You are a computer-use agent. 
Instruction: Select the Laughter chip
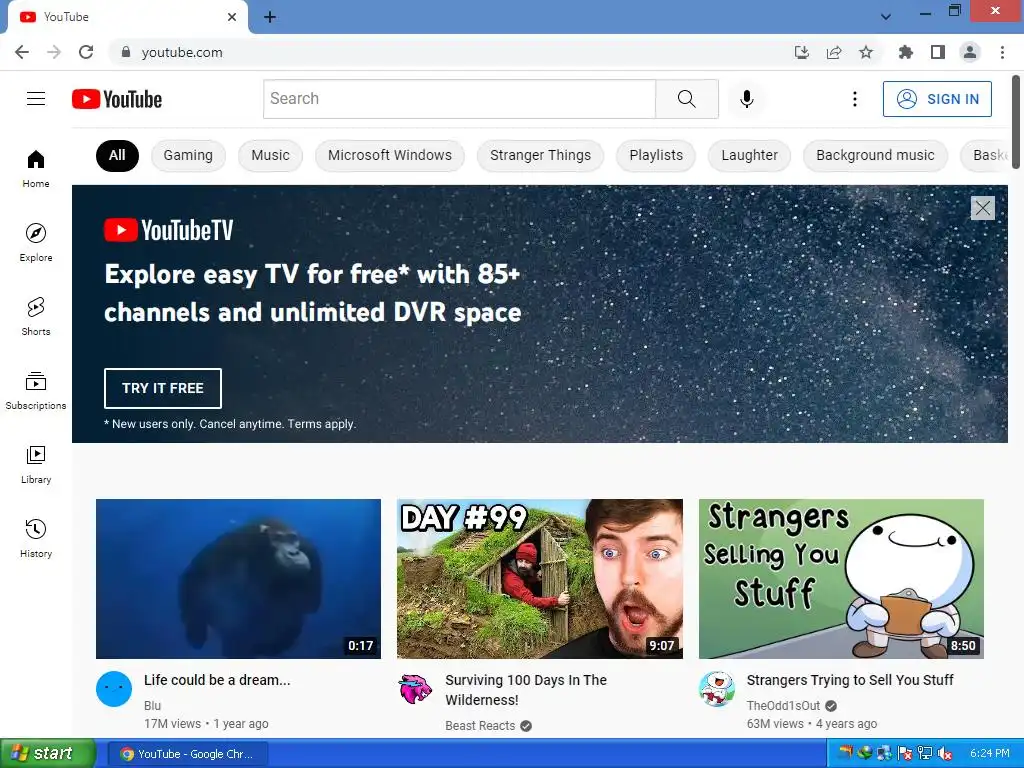750,155
